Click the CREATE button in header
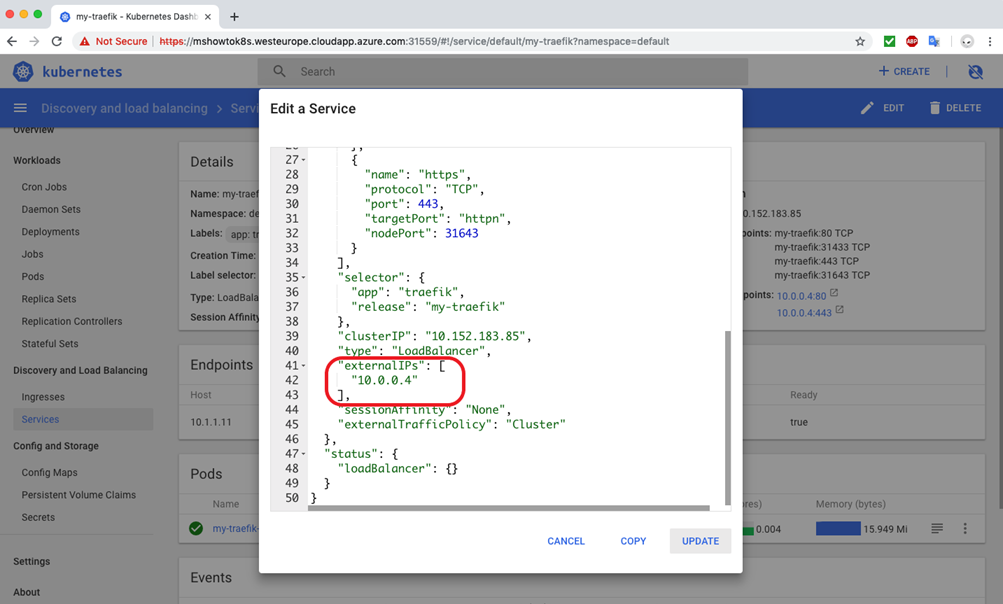Screen dimensions: 1003x604 pos(904,72)
